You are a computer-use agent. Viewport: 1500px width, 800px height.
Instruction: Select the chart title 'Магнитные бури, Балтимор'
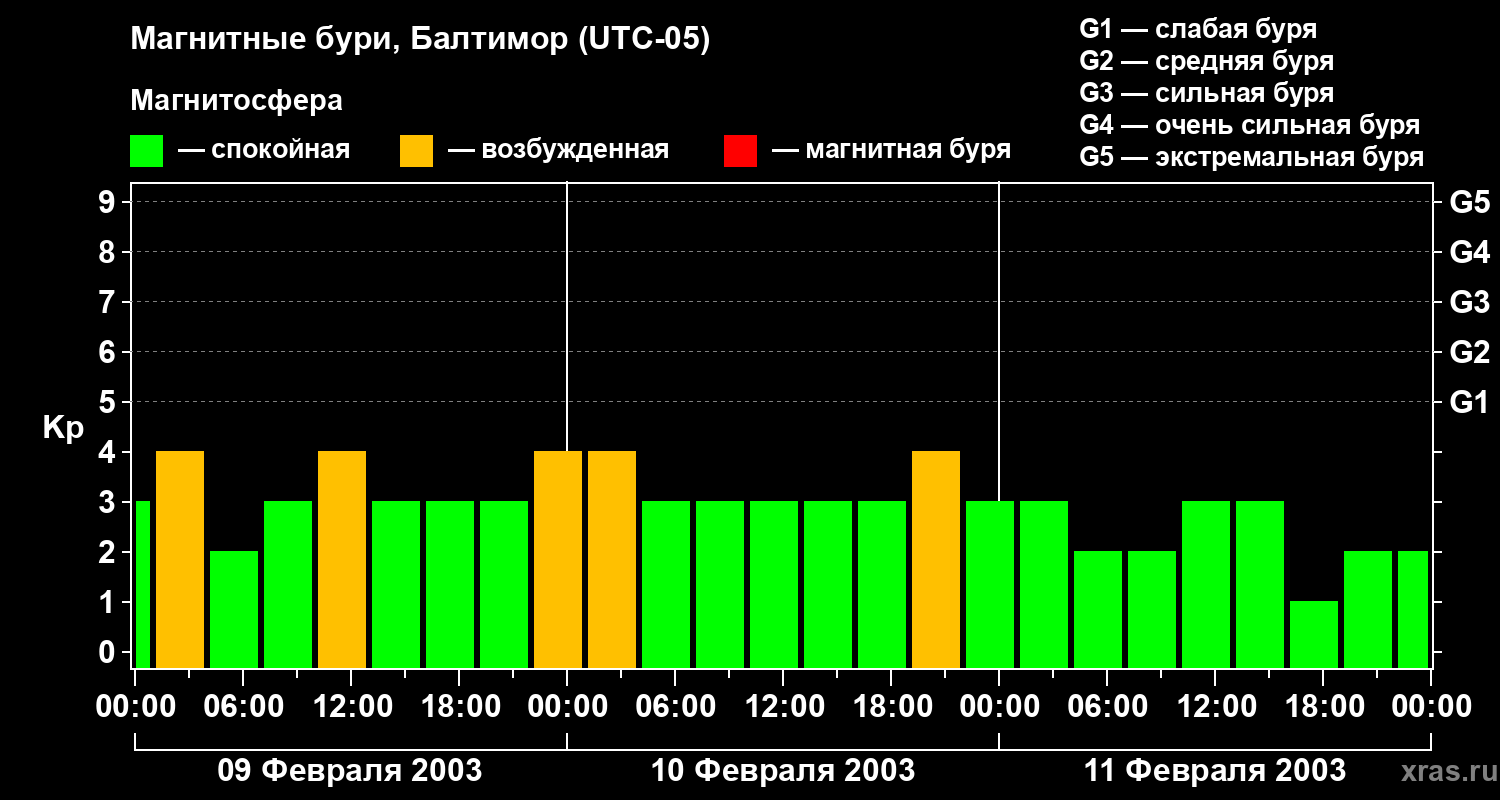pos(420,40)
